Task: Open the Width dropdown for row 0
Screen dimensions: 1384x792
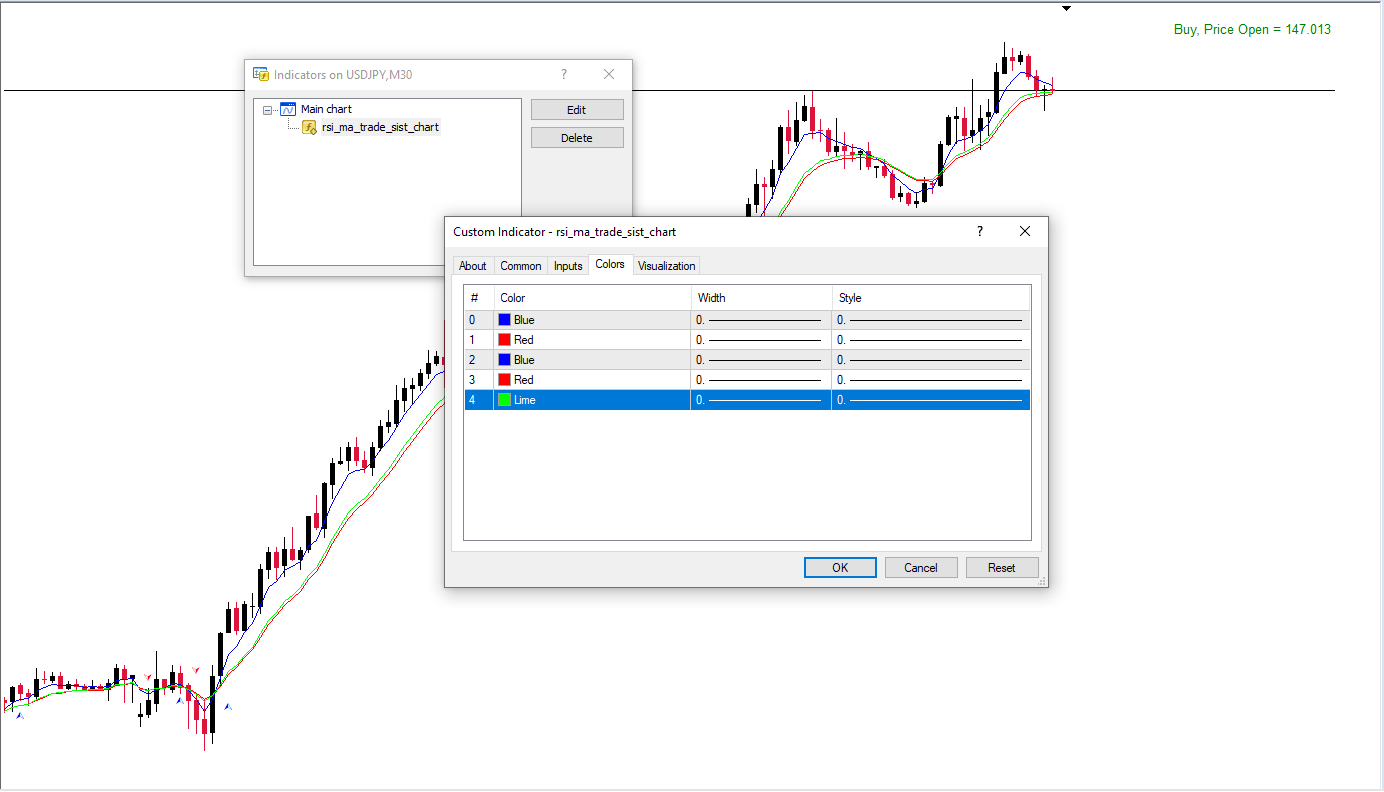Action: point(760,320)
